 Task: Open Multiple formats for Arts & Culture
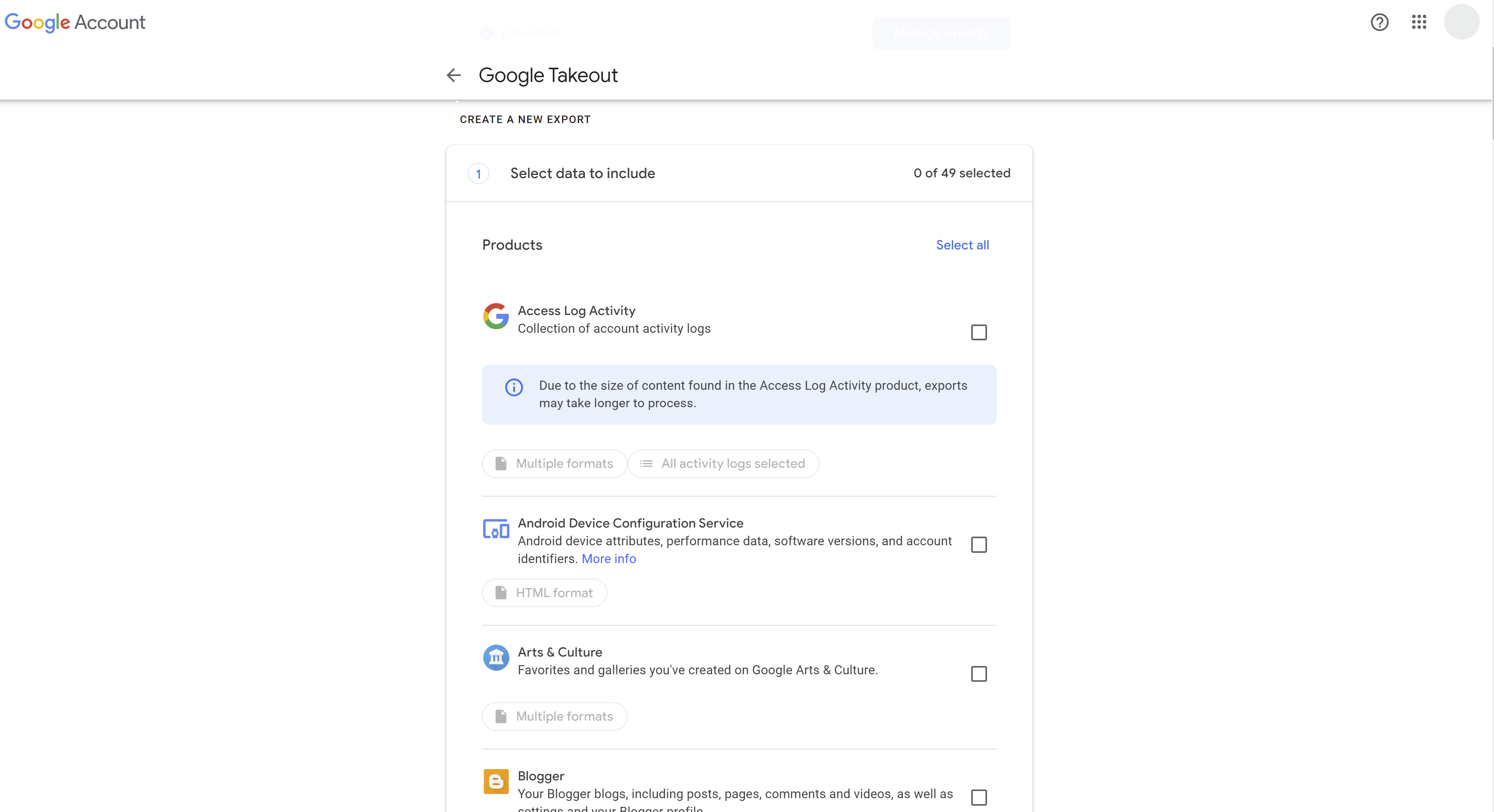pos(554,716)
